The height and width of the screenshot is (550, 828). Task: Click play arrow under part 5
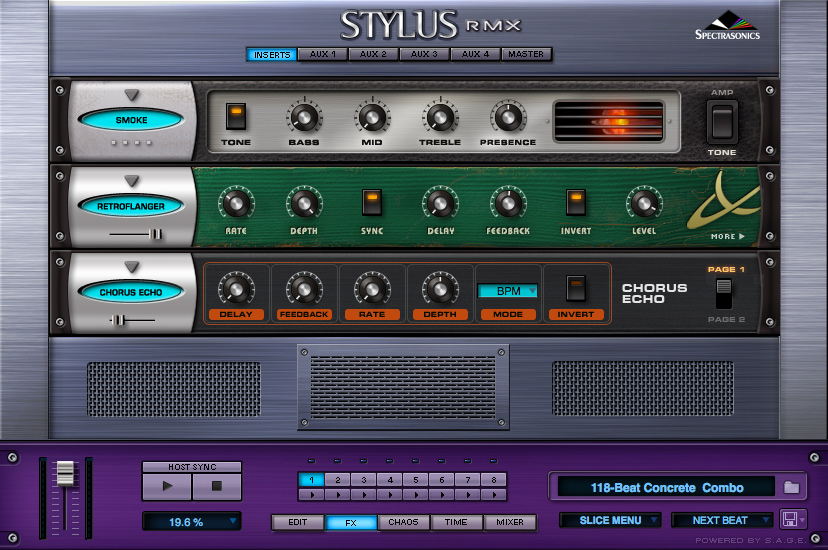click(x=416, y=495)
